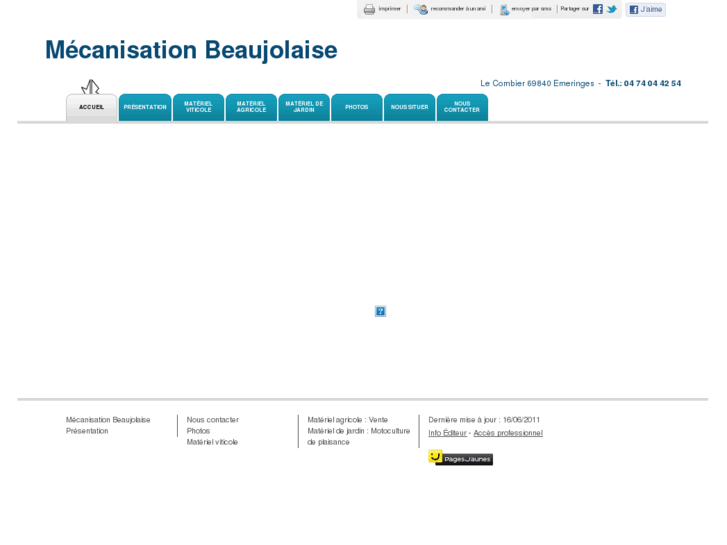The width and height of the screenshot is (727, 545).
Task: Share the page on Twitter
Action: tap(612, 9)
